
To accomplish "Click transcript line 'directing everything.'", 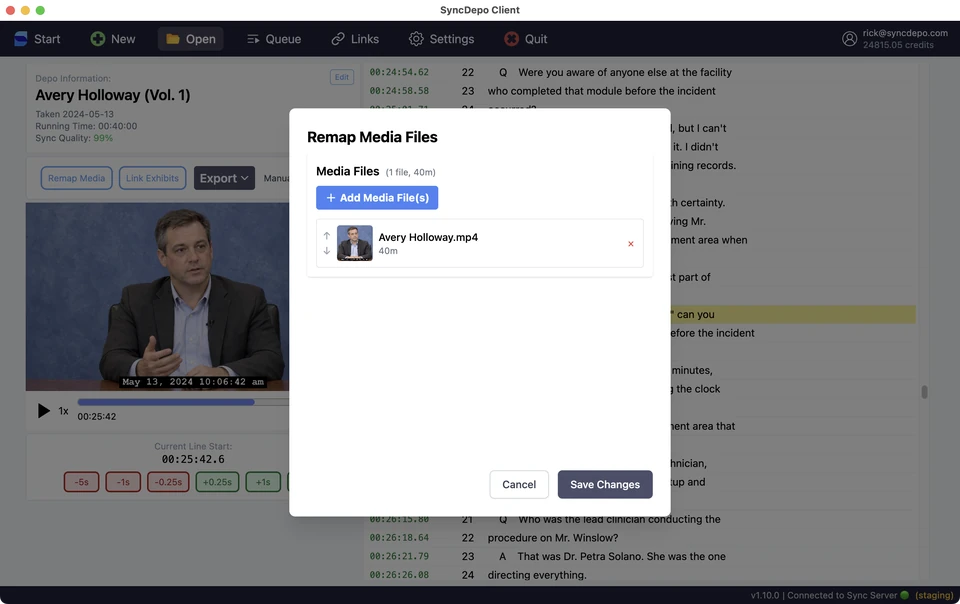I will (x=537, y=575).
